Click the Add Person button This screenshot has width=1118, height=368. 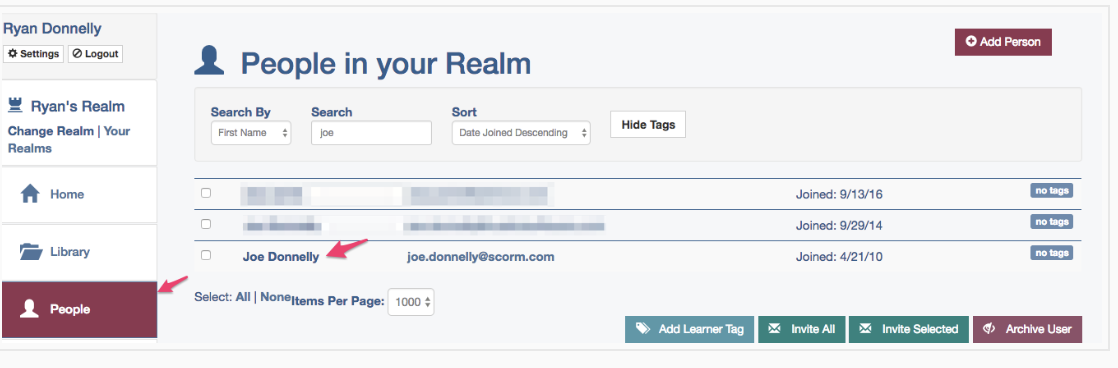pyautogui.click(x=1003, y=42)
